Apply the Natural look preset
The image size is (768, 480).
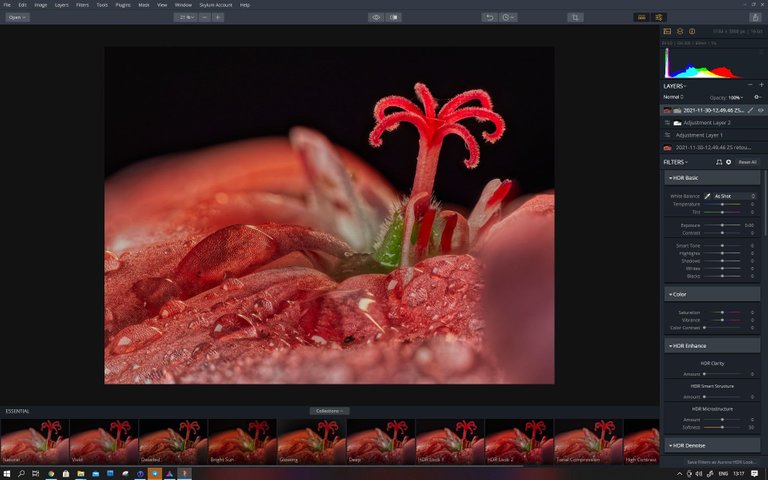[34, 441]
